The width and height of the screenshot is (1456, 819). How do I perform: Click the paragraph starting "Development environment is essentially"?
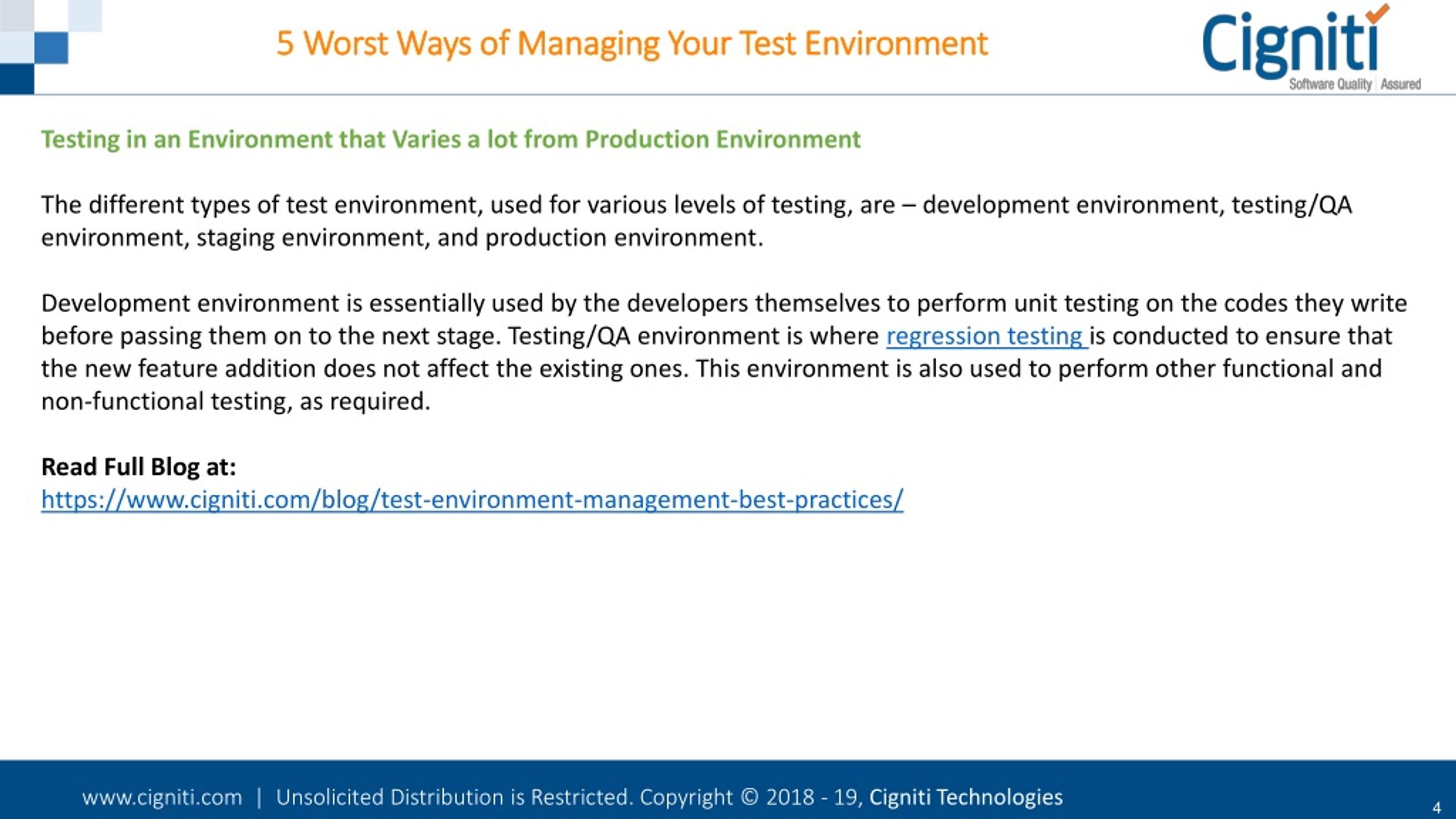coord(724,353)
